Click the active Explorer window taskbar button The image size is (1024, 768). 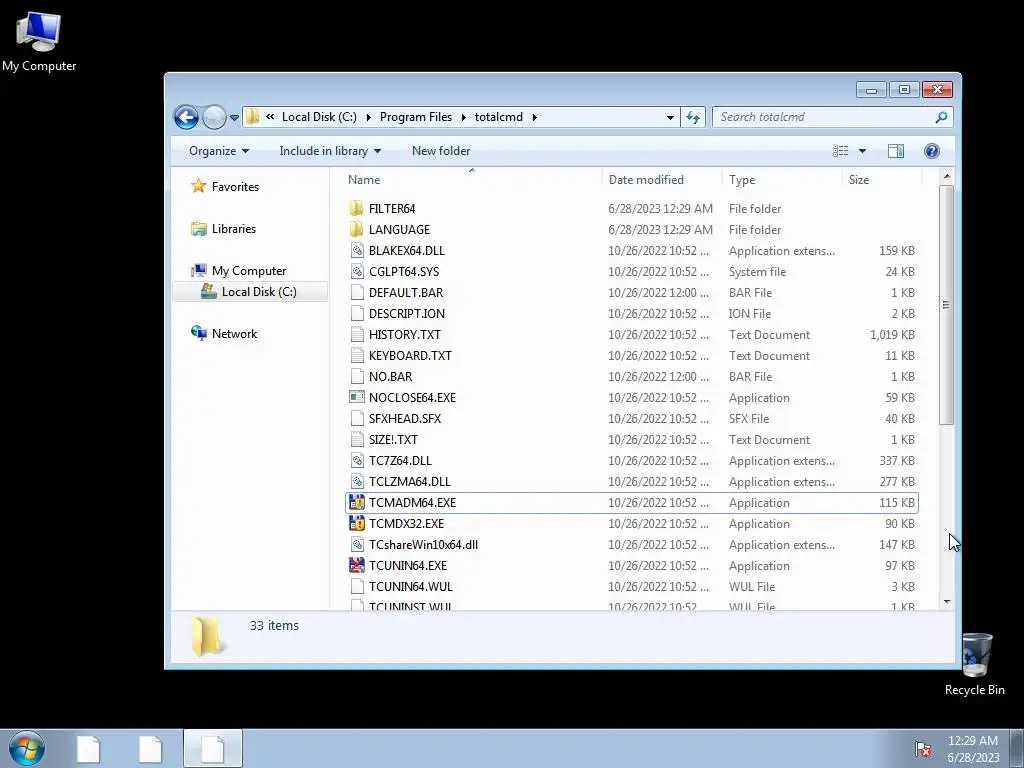(x=213, y=748)
